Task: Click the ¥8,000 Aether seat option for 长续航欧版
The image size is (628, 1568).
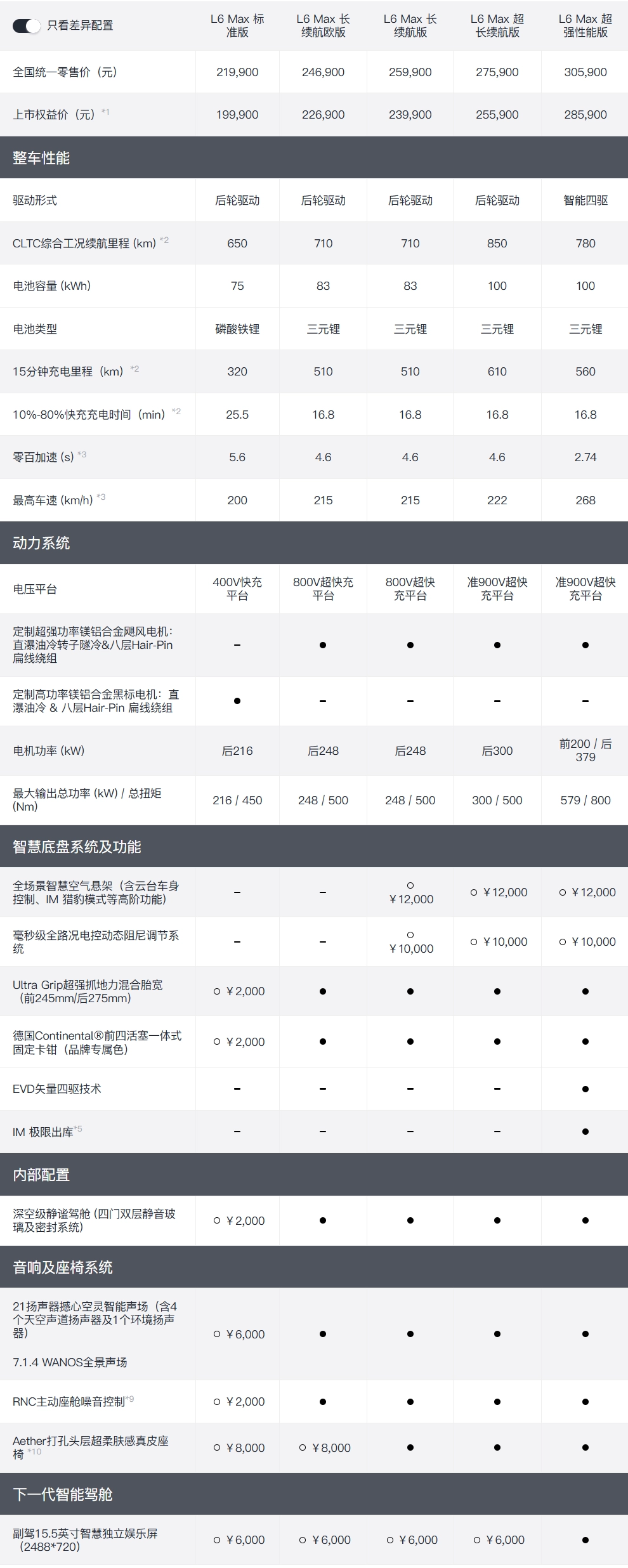Action: tap(303, 1448)
